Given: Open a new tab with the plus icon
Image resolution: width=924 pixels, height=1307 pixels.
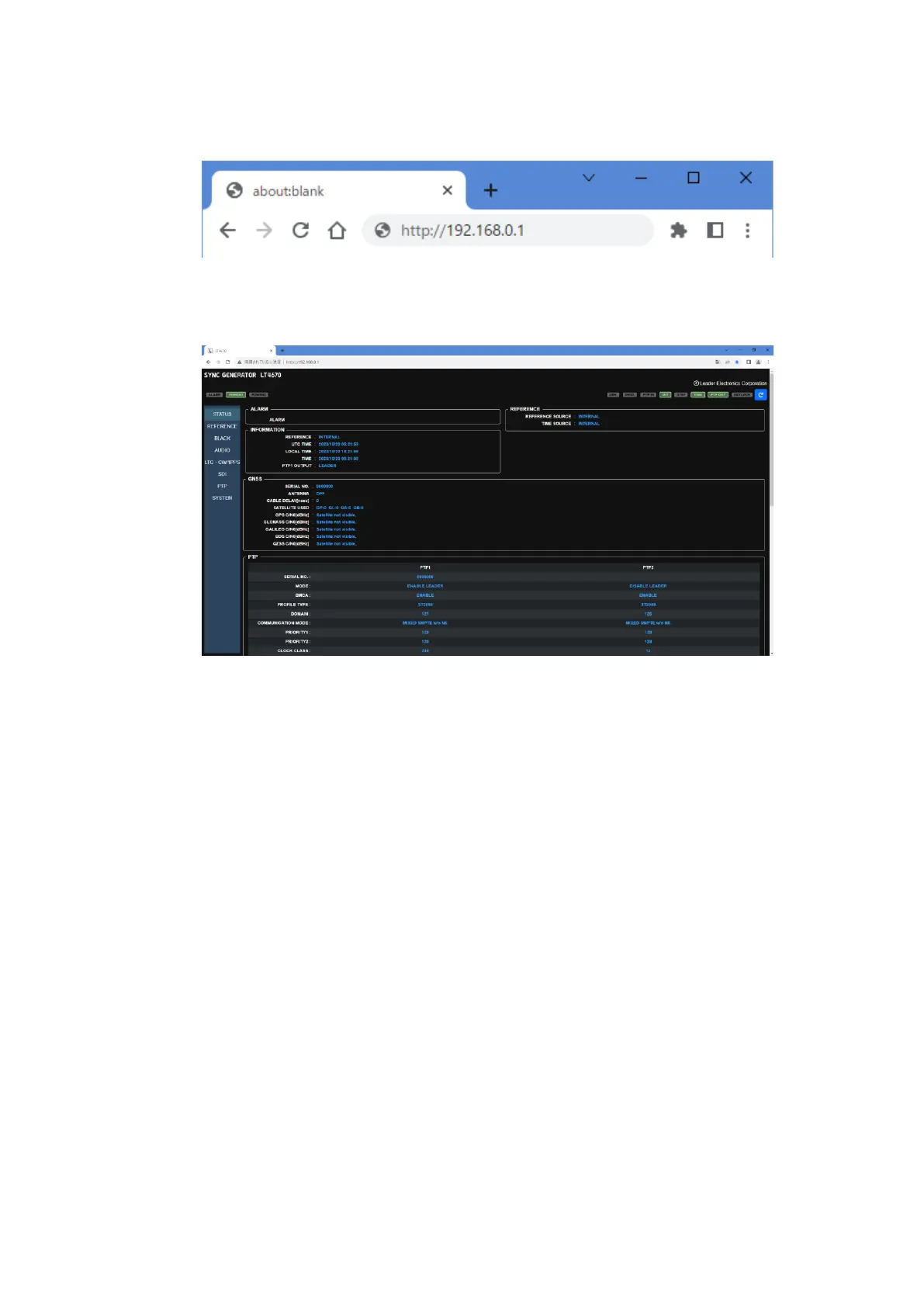Looking at the screenshot, I should tap(490, 191).
